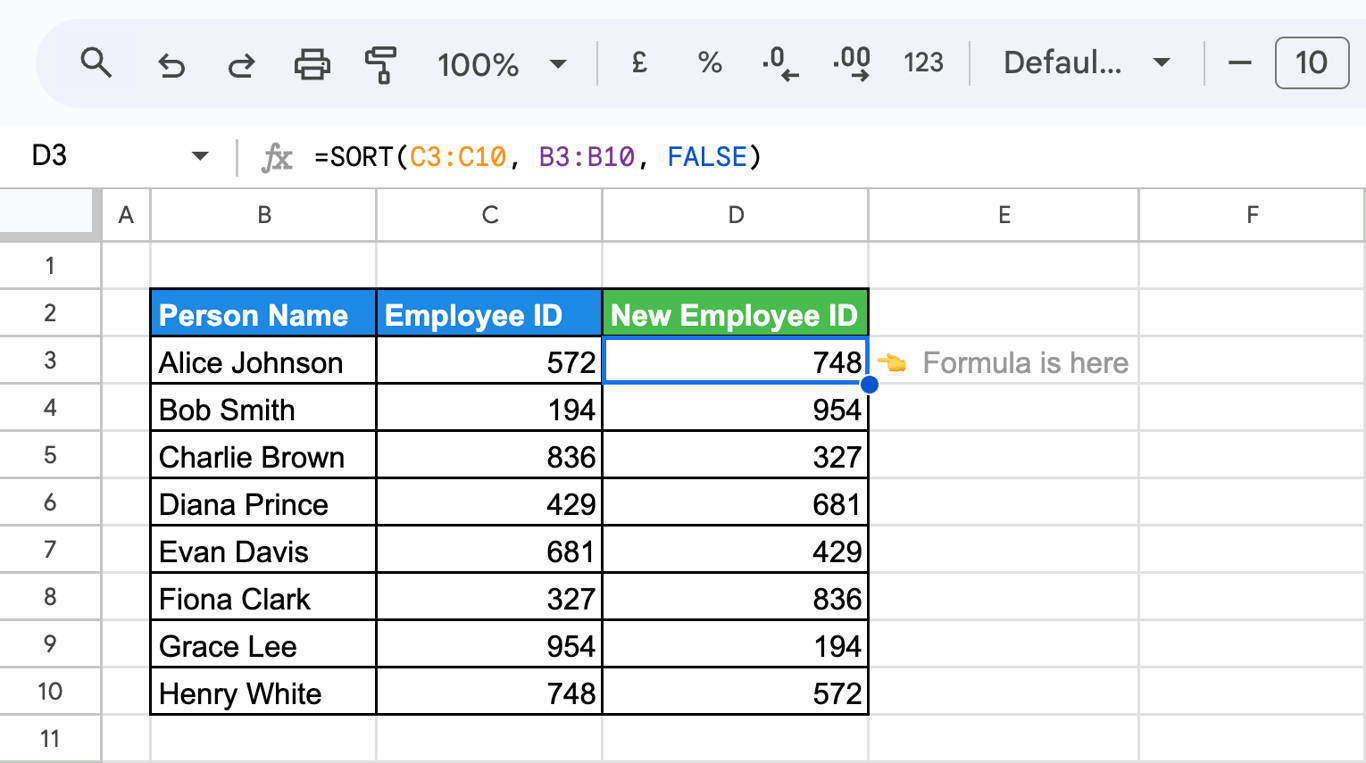Image resolution: width=1366 pixels, height=763 pixels.
Task: Open the Default font dropdown
Action: 1086,64
